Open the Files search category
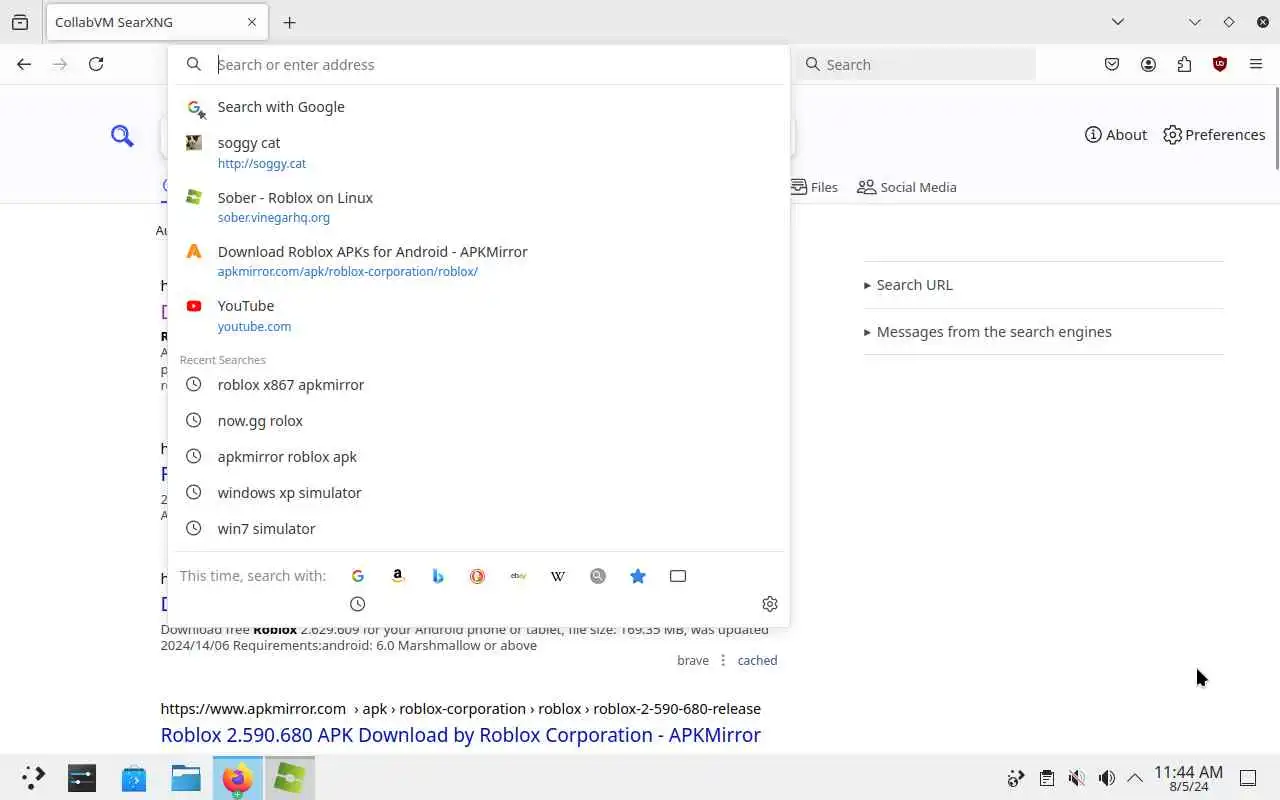Image resolution: width=1280 pixels, height=800 pixels. [x=814, y=187]
